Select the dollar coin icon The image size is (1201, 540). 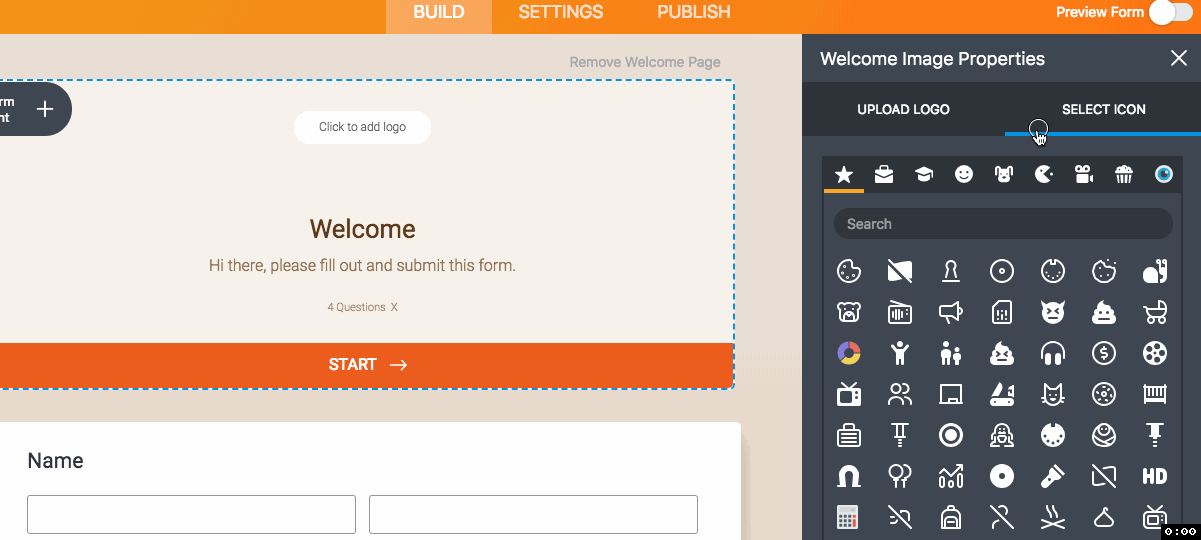(1104, 353)
